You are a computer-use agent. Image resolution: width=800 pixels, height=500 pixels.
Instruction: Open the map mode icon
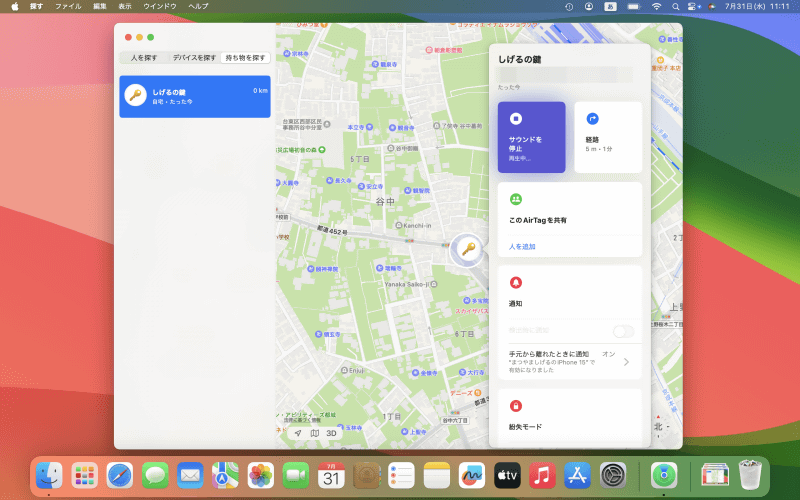tap(315, 433)
